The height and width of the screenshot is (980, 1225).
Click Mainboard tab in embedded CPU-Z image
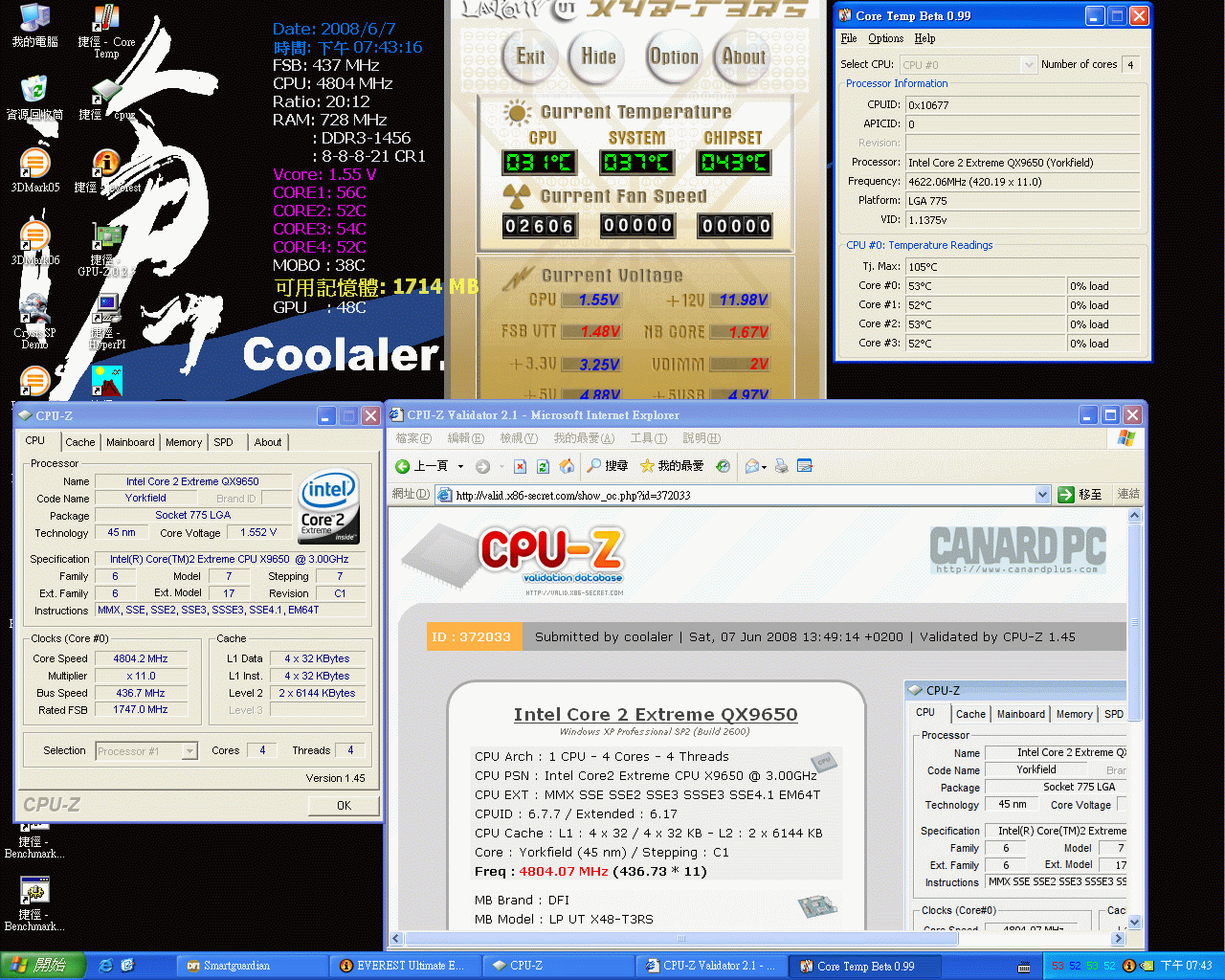coord(1020,714)
